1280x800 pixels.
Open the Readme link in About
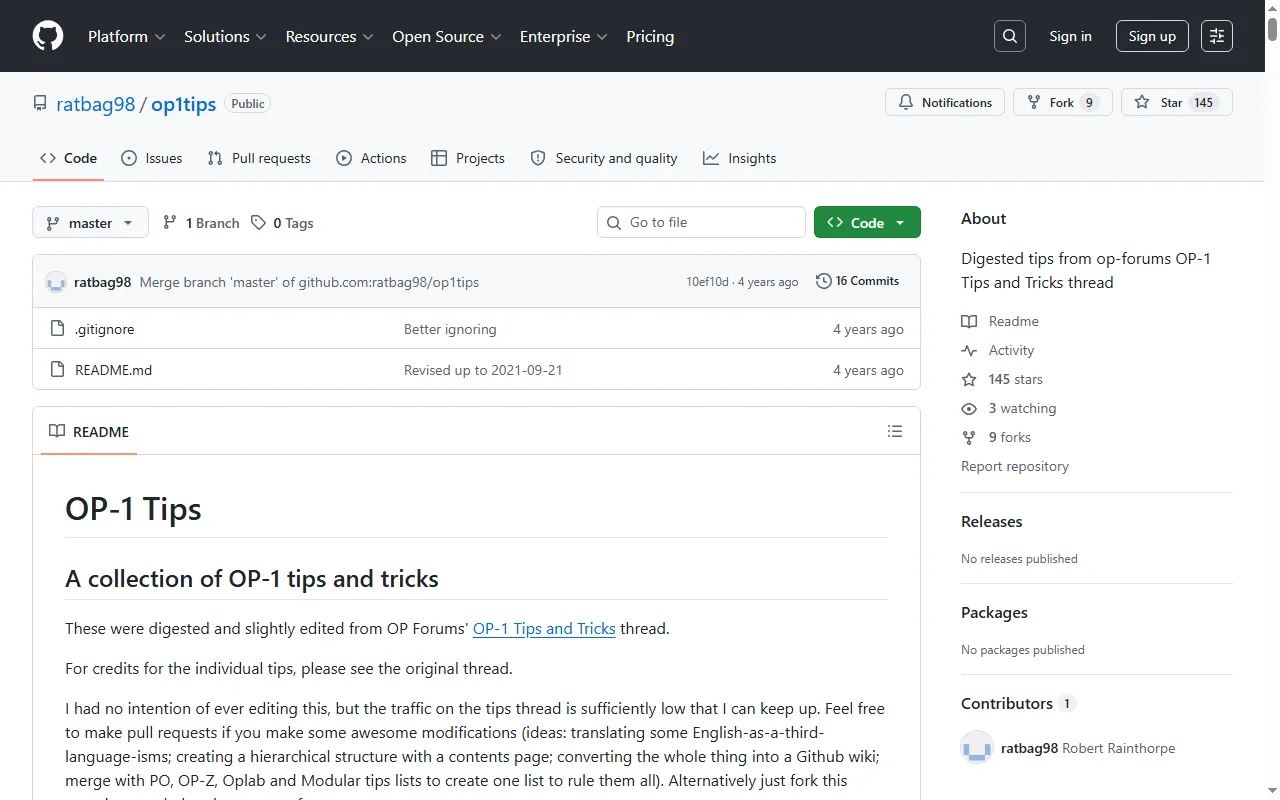click(x=1000, y=321)
